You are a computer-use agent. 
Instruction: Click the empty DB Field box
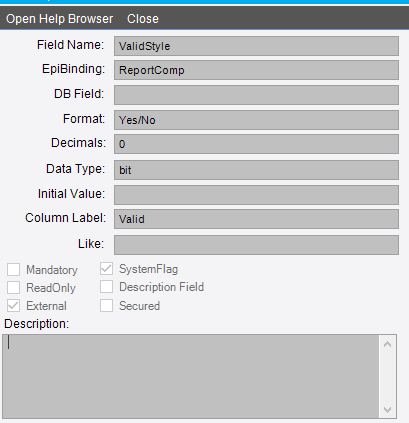[256, 95]
